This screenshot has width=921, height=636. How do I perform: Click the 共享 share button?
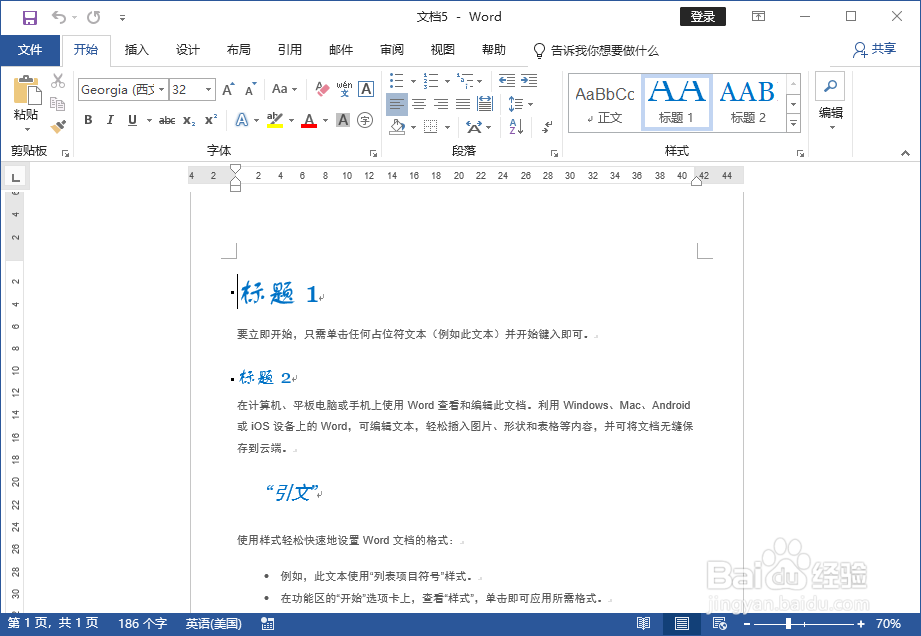tap(875, 49)
